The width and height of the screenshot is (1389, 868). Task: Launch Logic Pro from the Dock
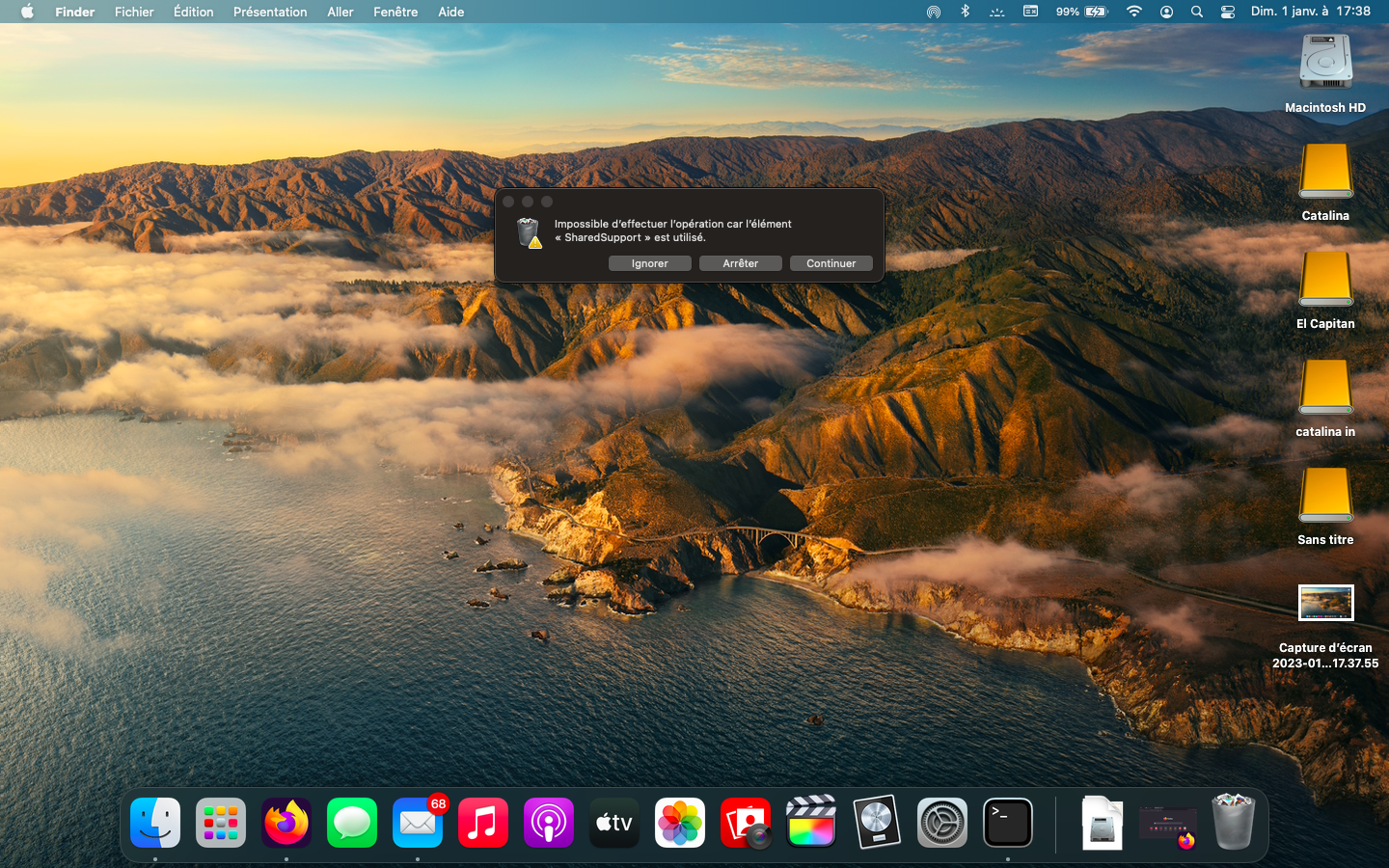pyautogui.click(x=876, y=824)
